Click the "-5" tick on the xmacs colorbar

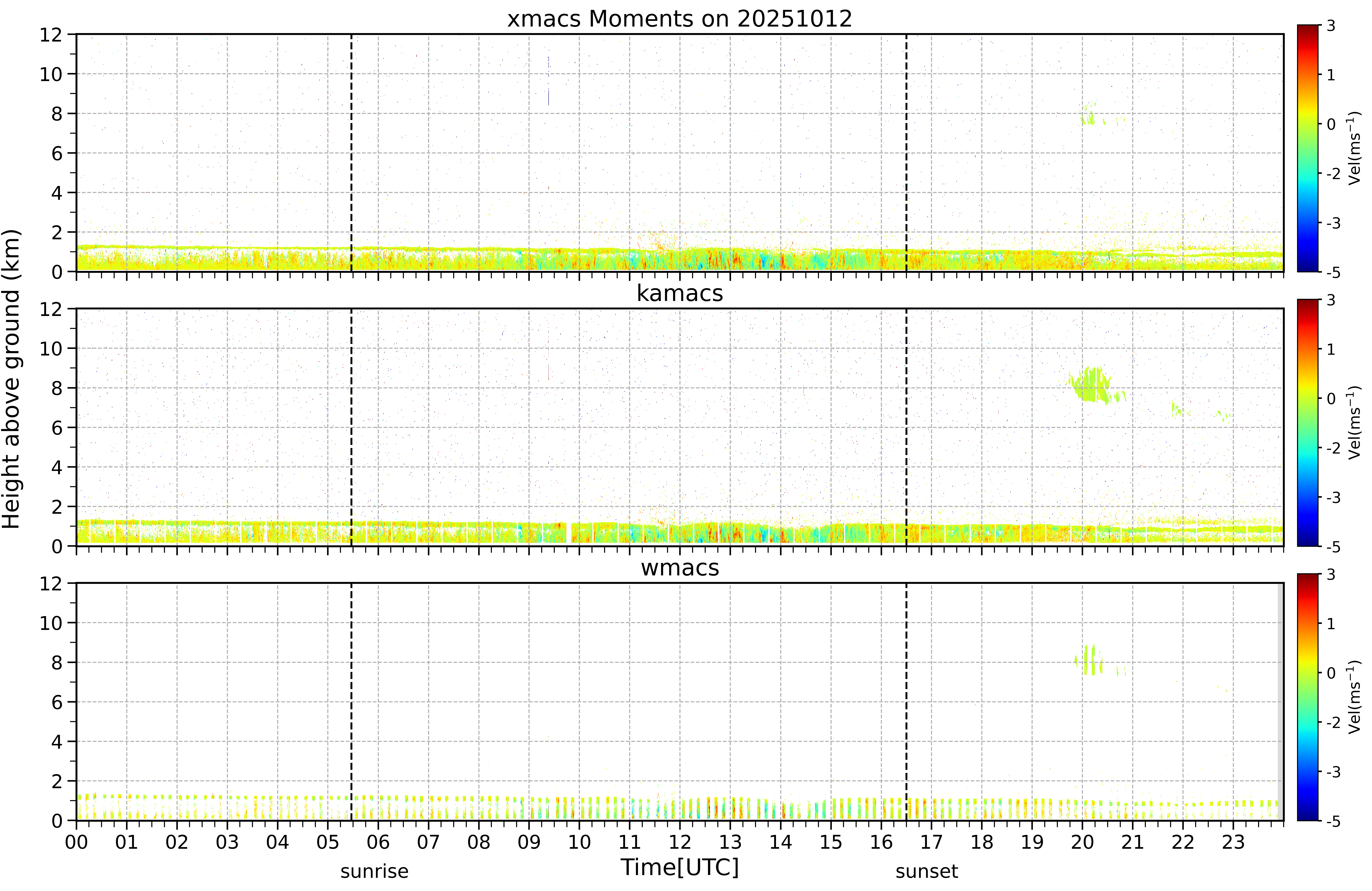tap(1333, 272)
